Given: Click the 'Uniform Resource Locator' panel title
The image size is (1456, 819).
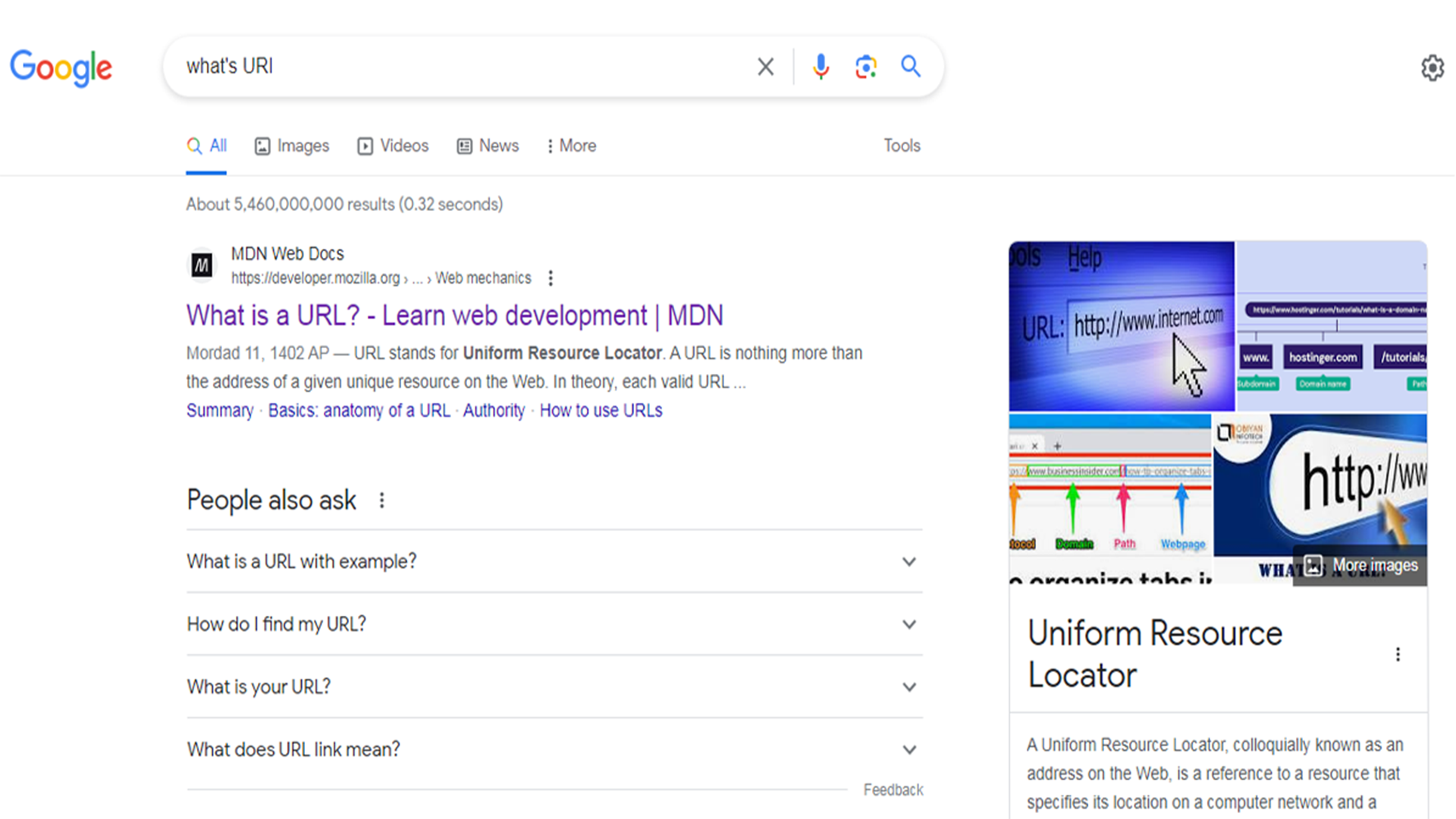Looking at the screenshot, I should click(x=1155, y=654).
